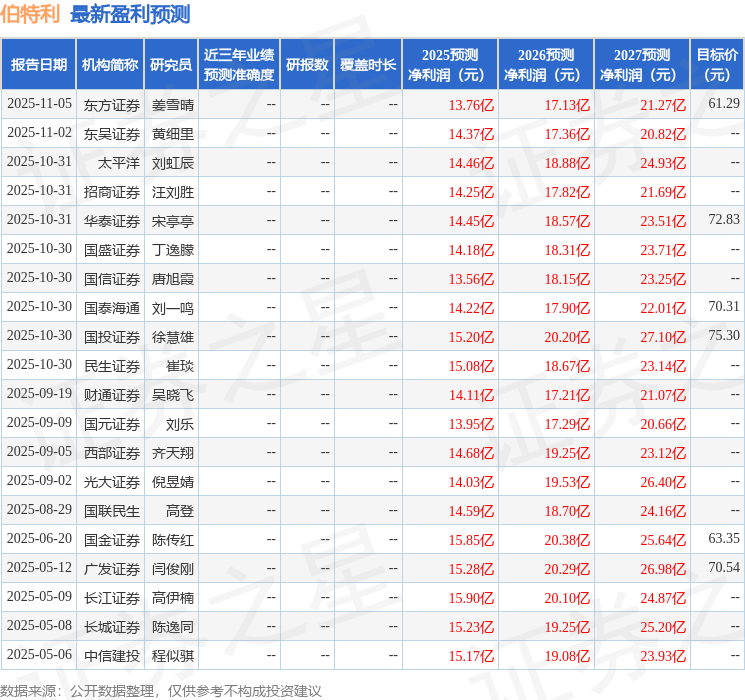Click the date 2025-11-05 cell
This screenshot has width=745, height=700.
pos(39,104)
